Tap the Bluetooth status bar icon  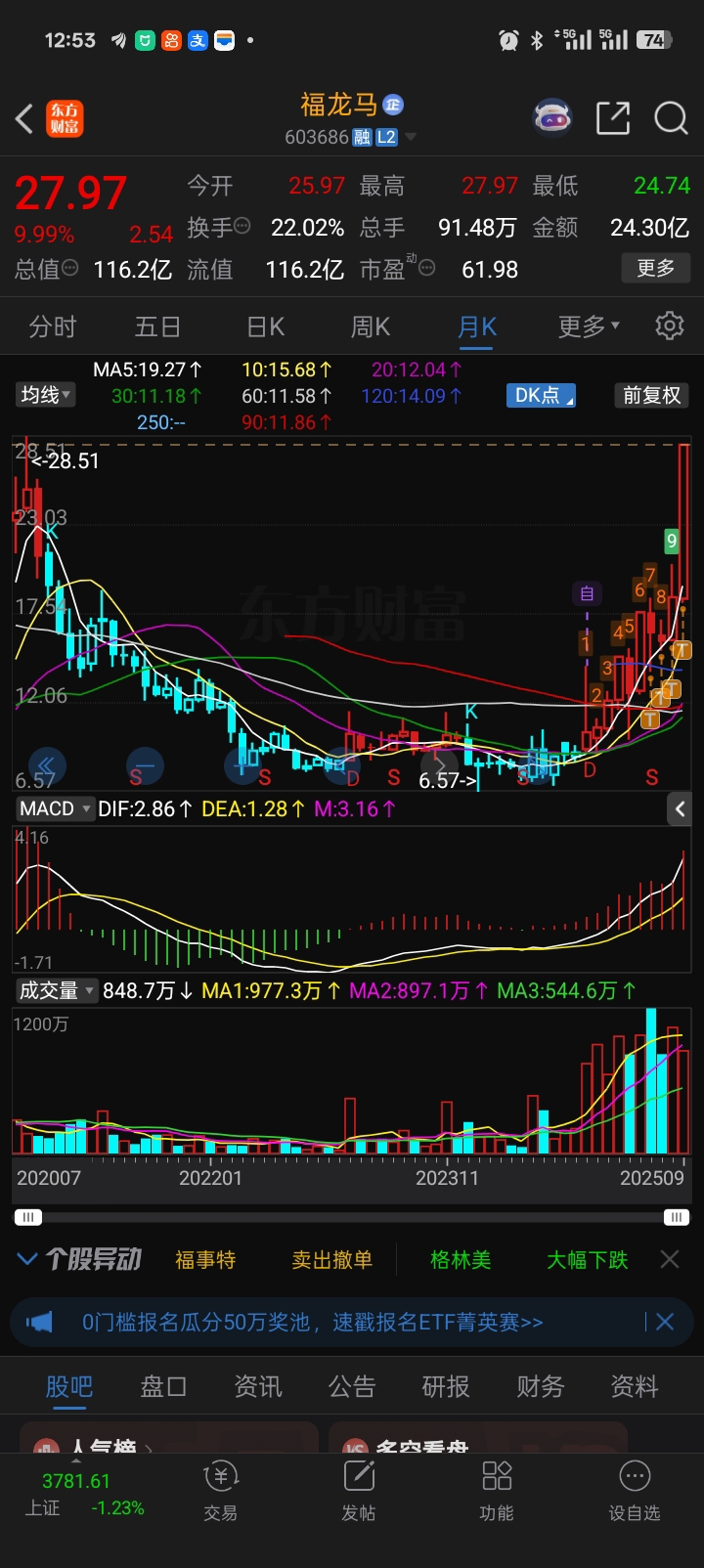(x=536, y=40)
